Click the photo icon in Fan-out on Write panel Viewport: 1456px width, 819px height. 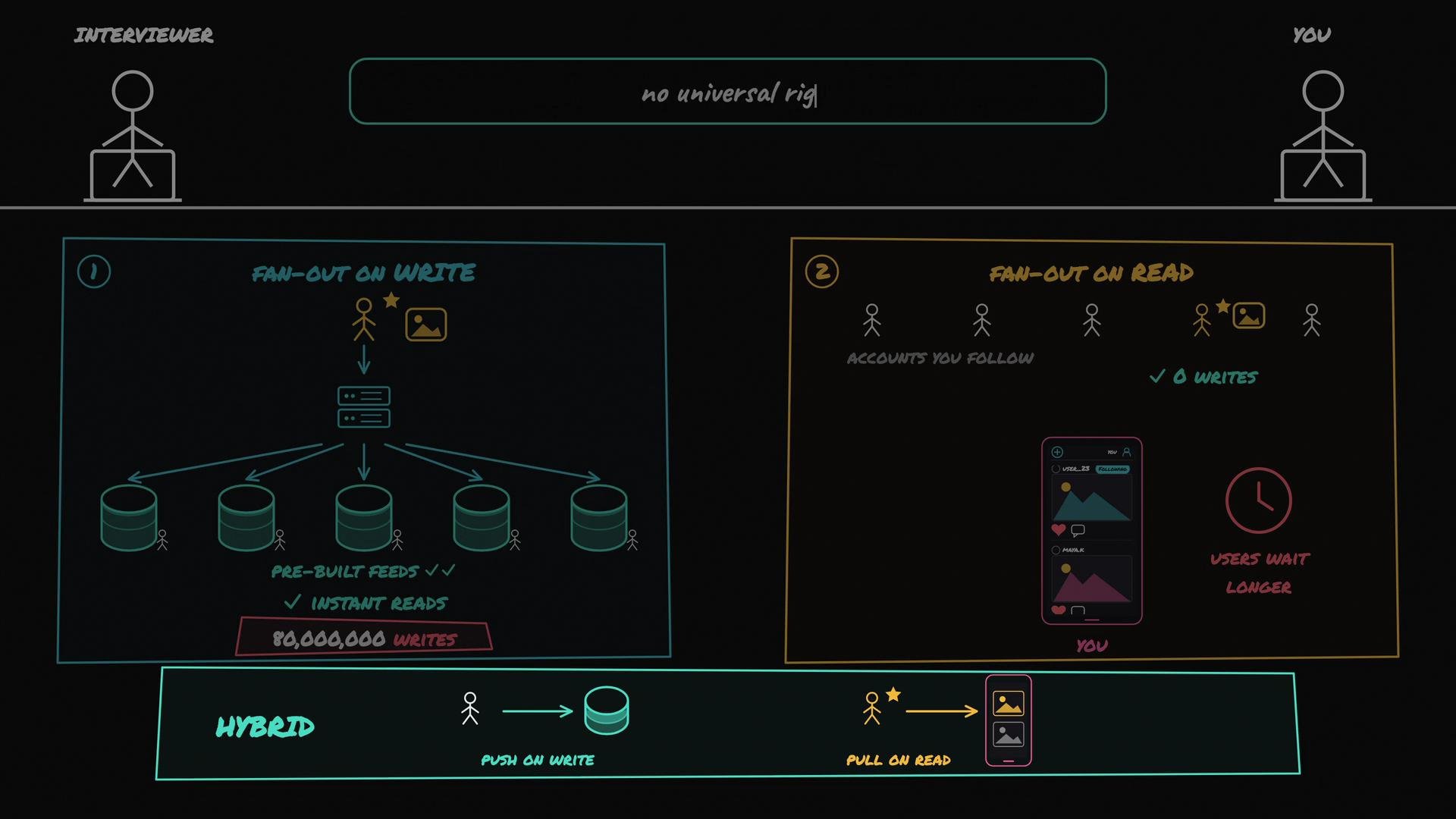[426, 325]
